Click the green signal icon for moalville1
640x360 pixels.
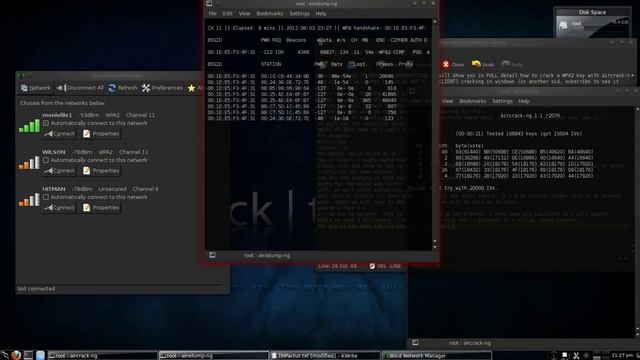pos(29,126)
